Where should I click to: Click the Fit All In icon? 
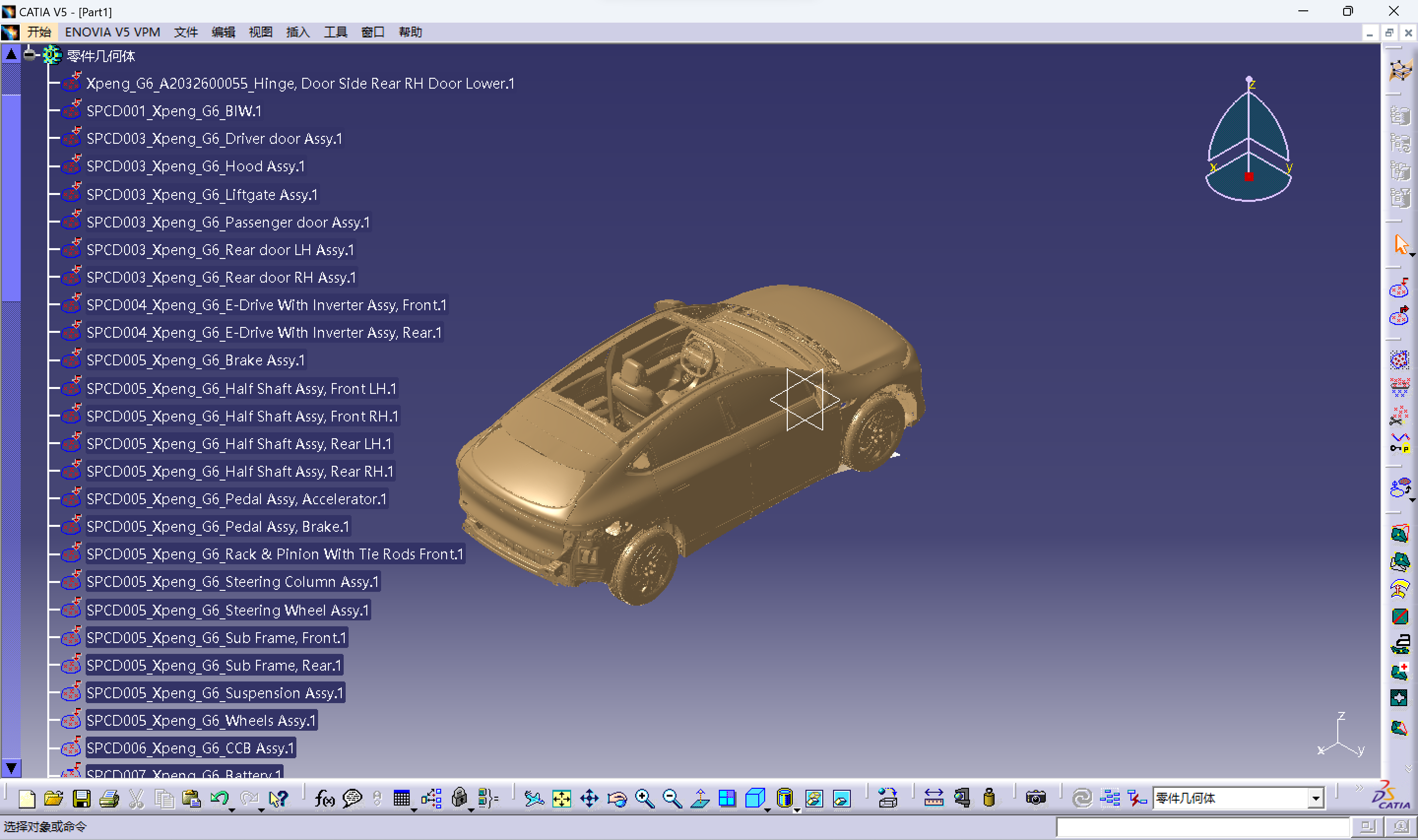click(x=561, y=799)
